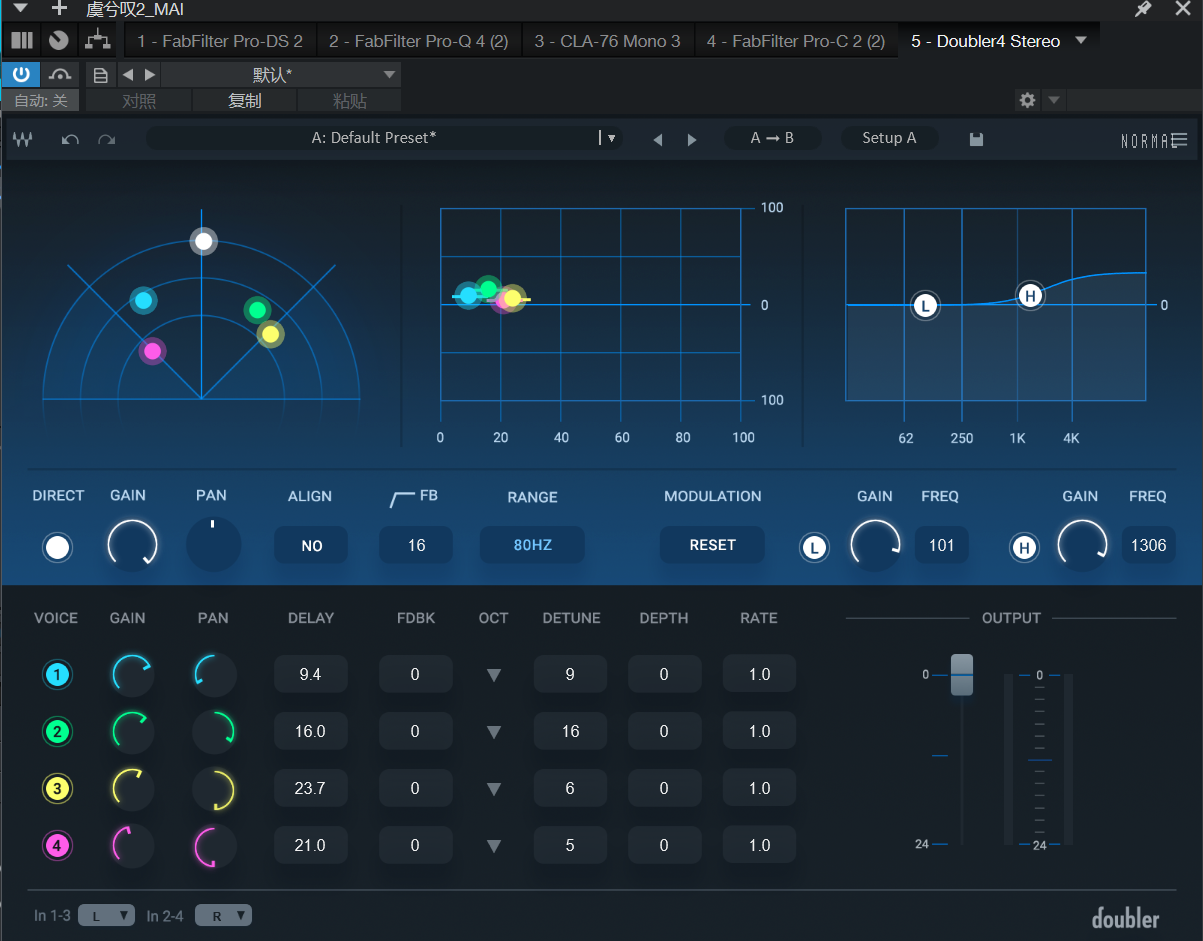Click the A → B copy button
This screenshot has width=1203, height=941.
(772, 138)
